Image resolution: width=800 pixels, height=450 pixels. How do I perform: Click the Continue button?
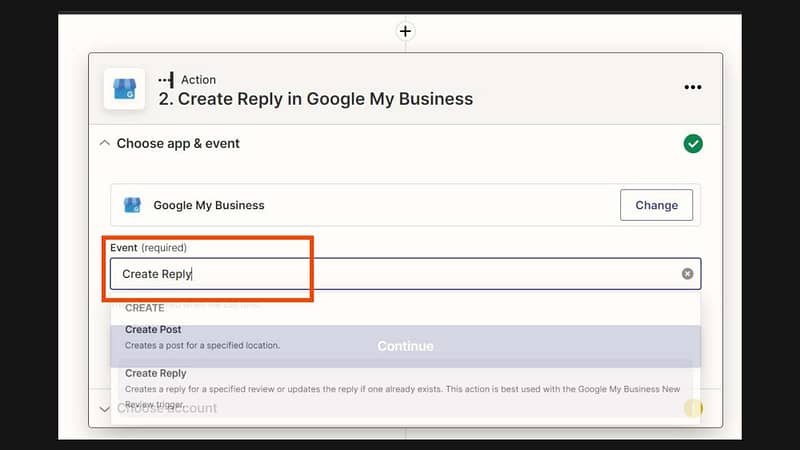[405, 346]
